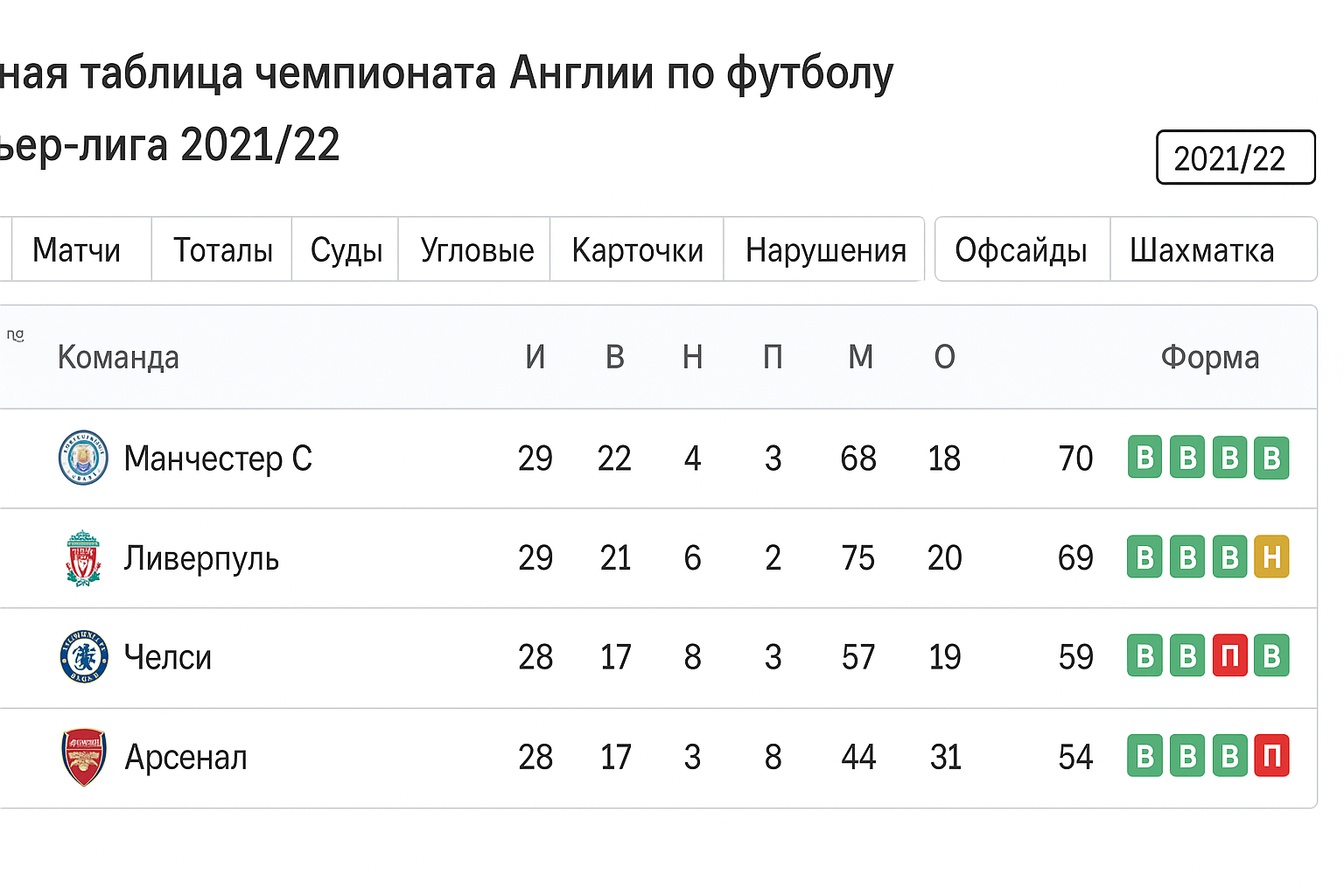Toggle the third В badge for Ливерпуль
Viewport: 1344px width, 896px height.
(x=1230, y=557)
